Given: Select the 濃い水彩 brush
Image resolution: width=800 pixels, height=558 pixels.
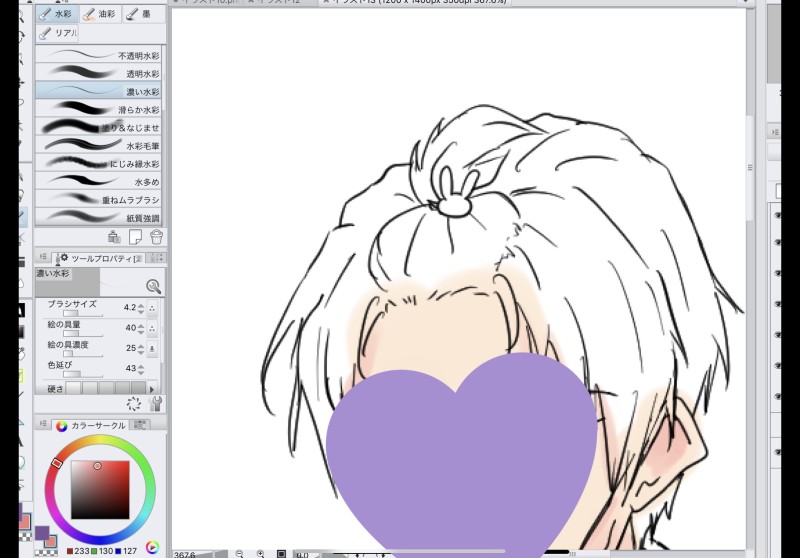Looking at the screenshot, I should 98,91.
